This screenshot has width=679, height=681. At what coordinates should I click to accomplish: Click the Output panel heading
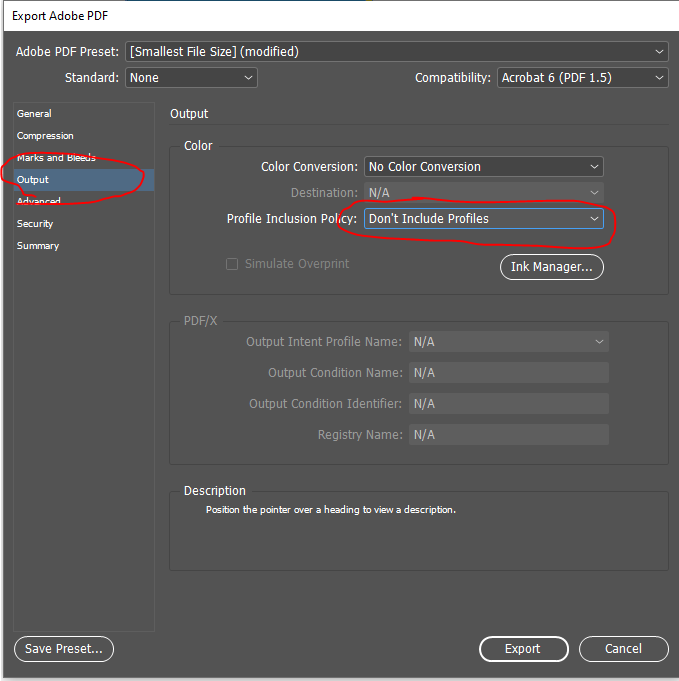189,114
